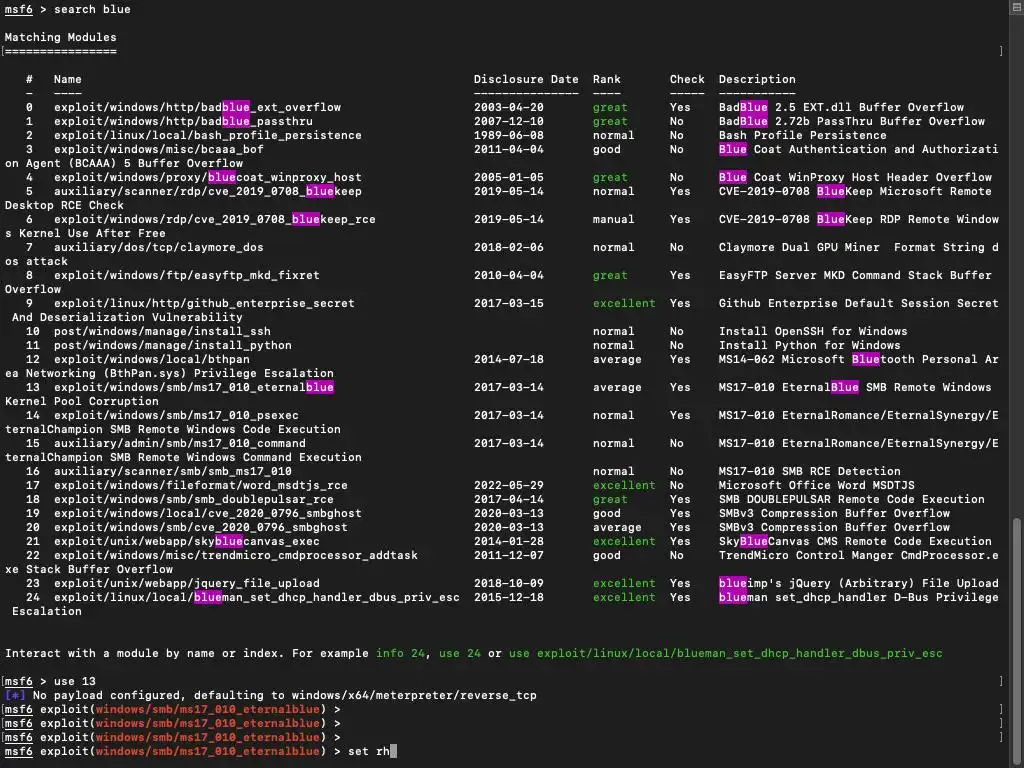
Task: Click exploit/windows/smb/cve_2020_0796_smbghost module name
Action: coord(200,528)
